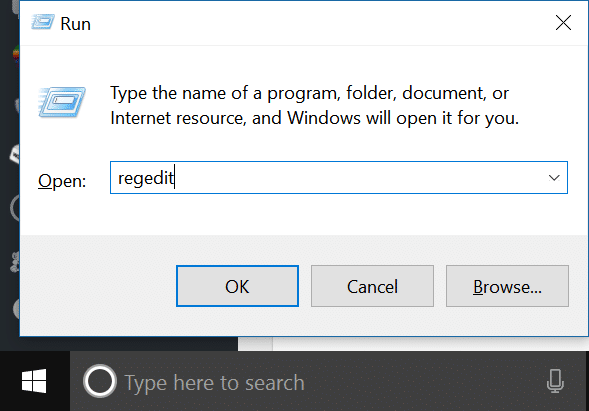Viewport: 589px width, 411px height.
Task: Click the Run title text
Action: click(x=76, y=24)
